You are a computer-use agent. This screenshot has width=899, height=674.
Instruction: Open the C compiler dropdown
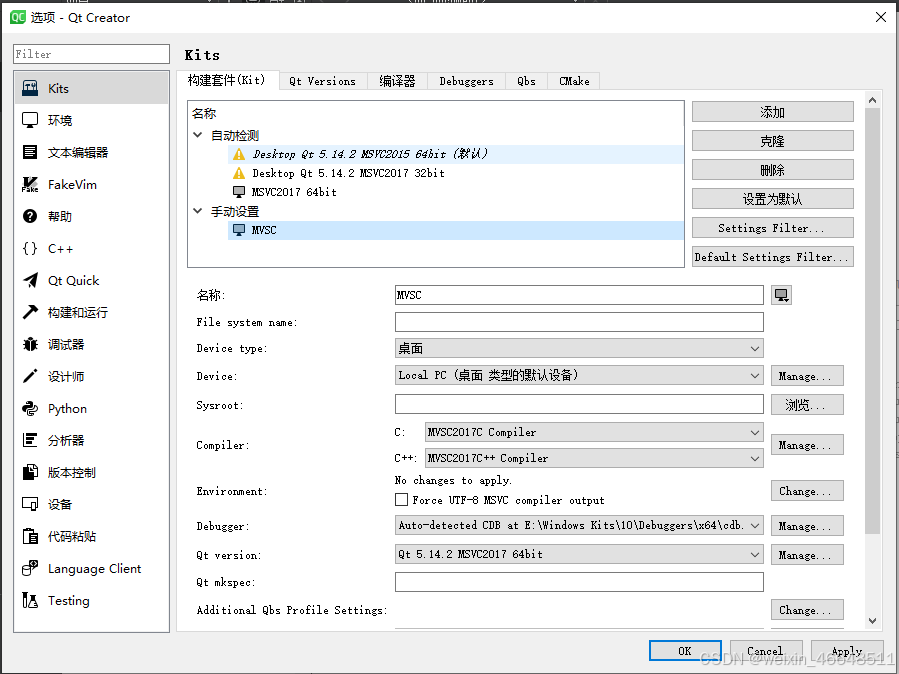(x=594, y=432)
